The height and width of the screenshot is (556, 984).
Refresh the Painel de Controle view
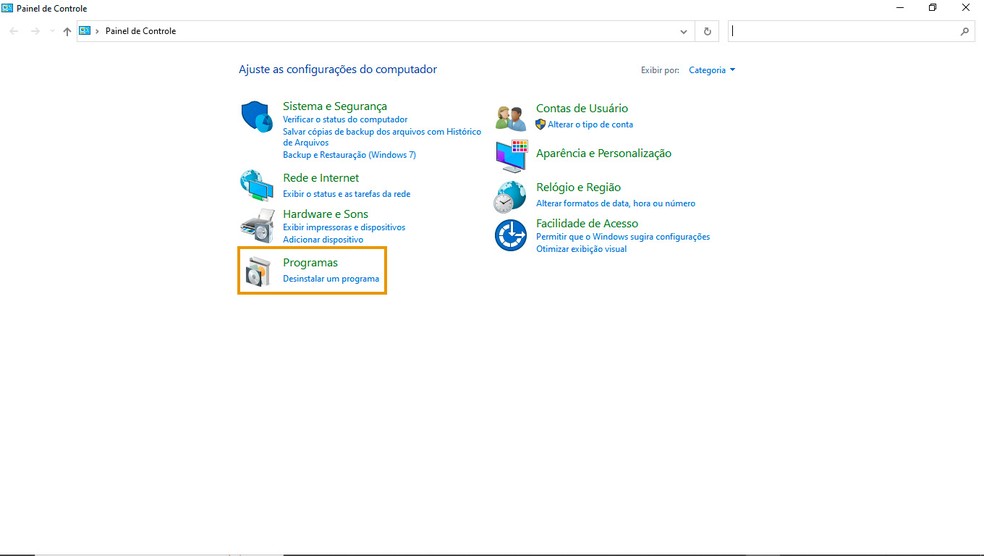pos(707,31)
